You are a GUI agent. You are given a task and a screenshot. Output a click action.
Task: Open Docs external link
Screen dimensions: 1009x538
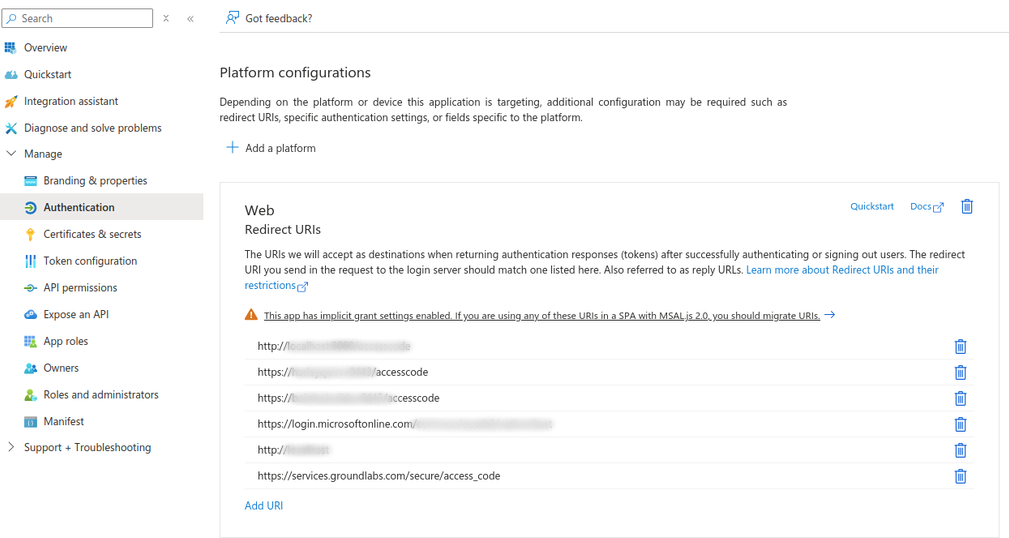(926, 207)
